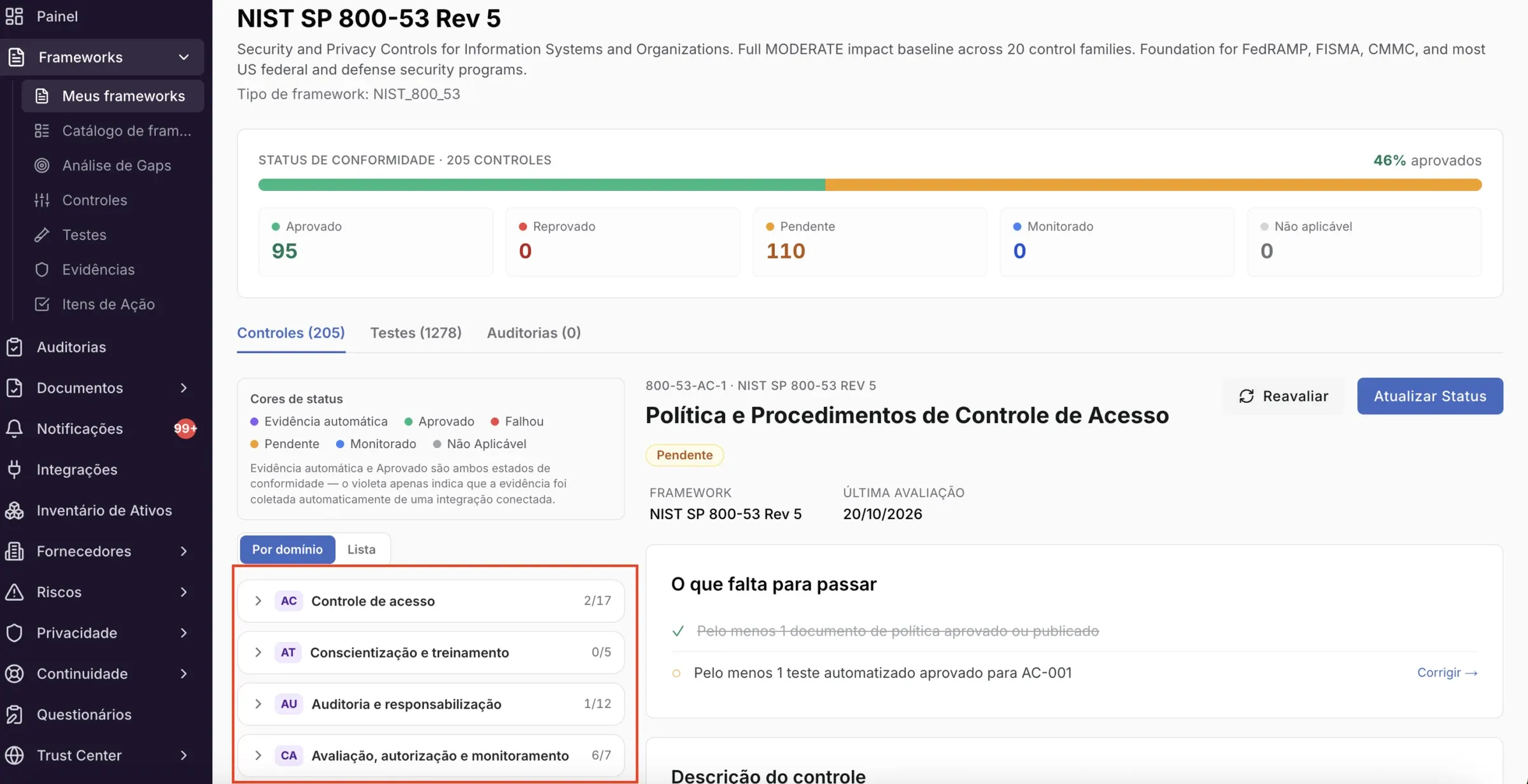Click the Controles sliders icon

click(42, 200)
